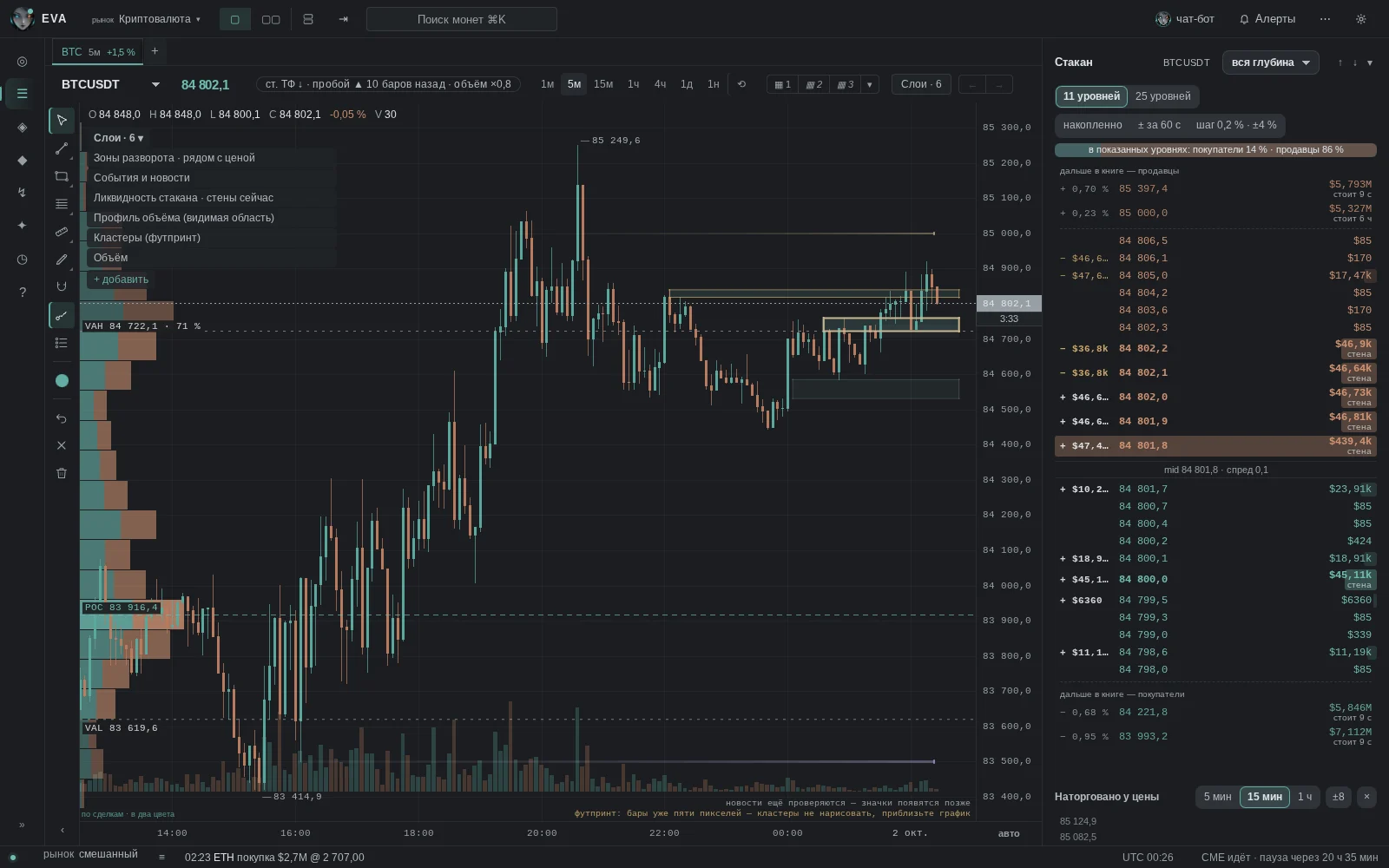Pick the teal drawing color swatch
The height and width of the screenshot is (868, 1389).
(x=62, y=380)
